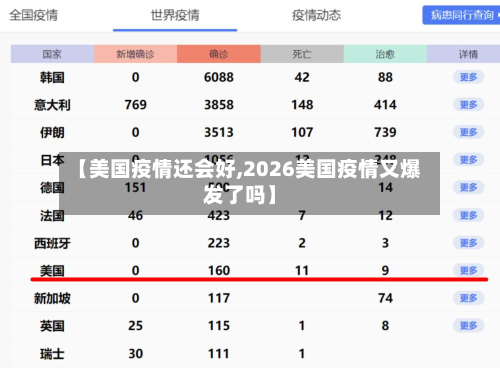Screen dimensions: 500x368
Task: Open 更多 details for 法国
Action: [468, 215]
